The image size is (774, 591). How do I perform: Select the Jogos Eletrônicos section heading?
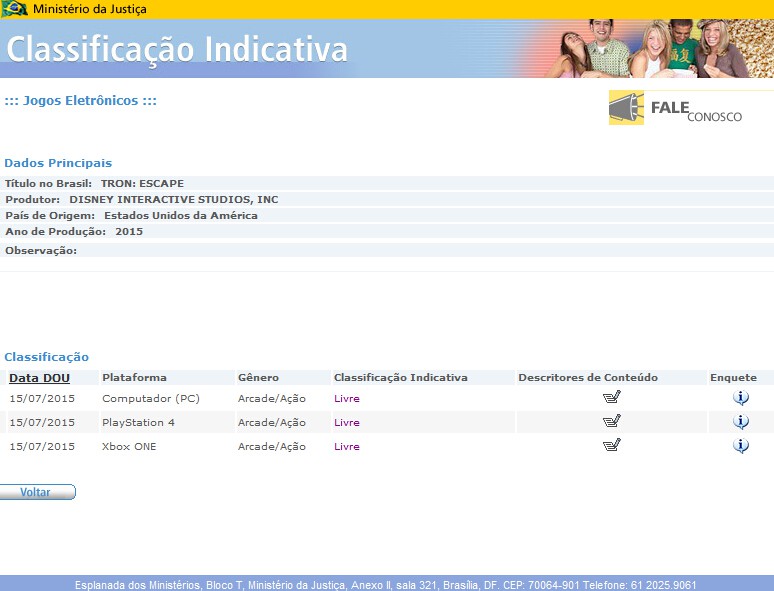(80, 101)
